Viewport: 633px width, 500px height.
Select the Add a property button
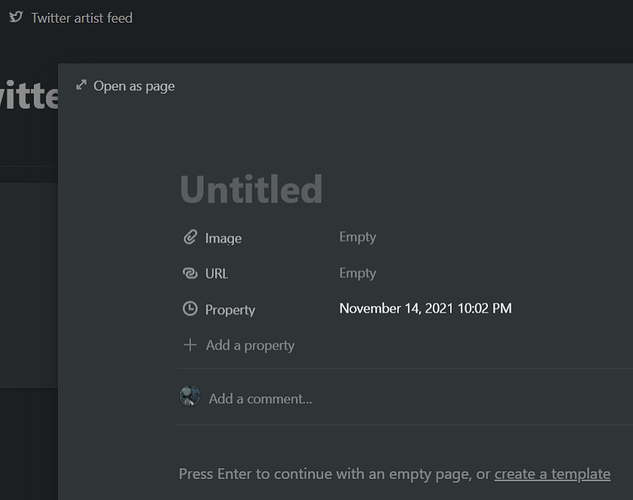point(249,345)
